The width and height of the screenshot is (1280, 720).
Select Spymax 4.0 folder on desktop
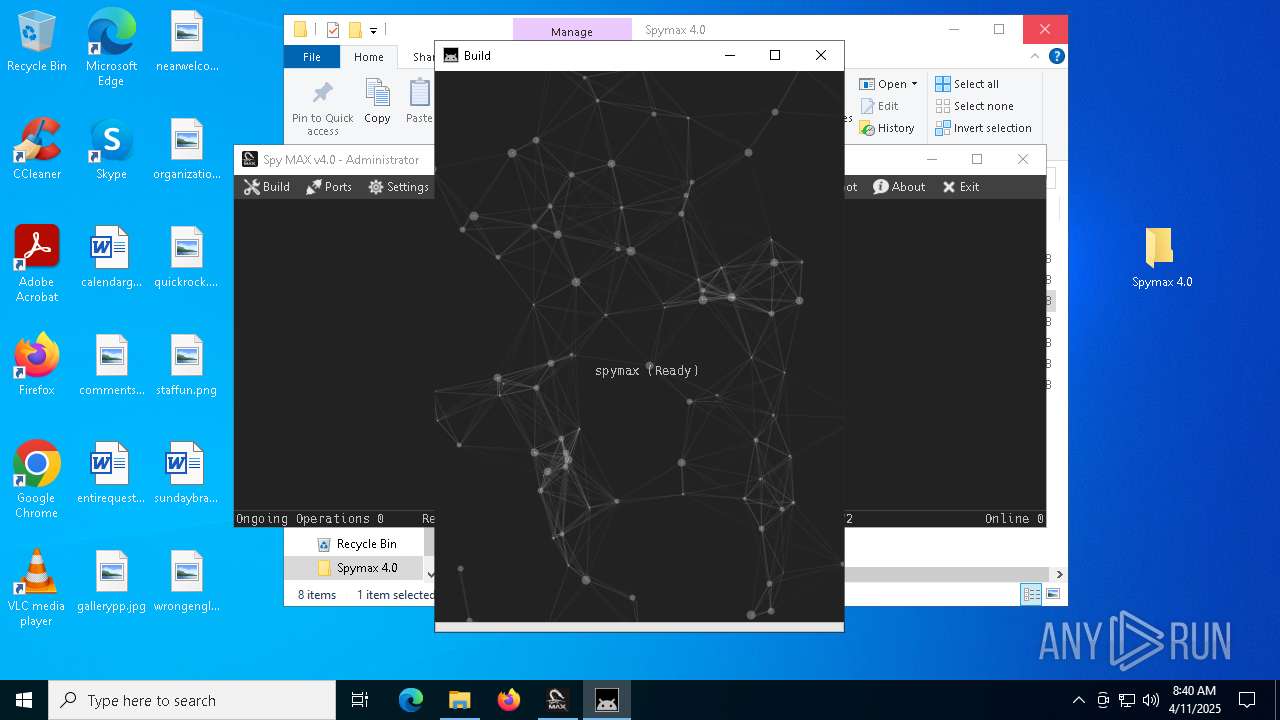point(1162,257)
